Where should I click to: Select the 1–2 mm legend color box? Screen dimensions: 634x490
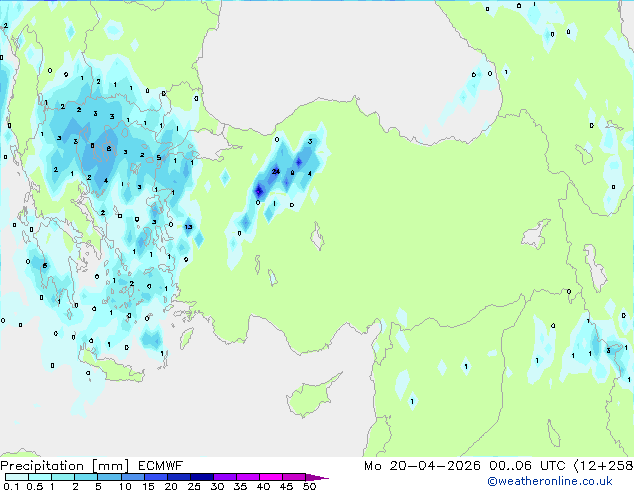63,477
